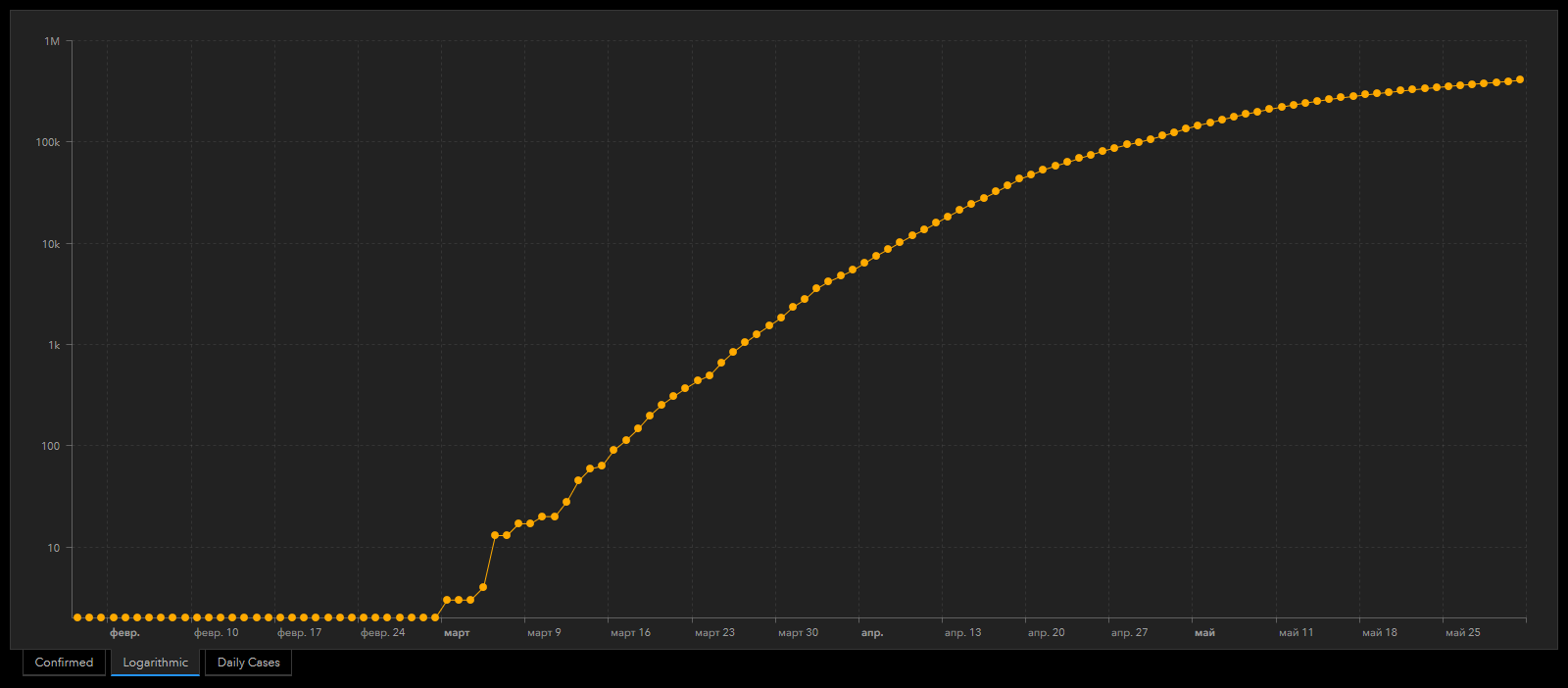The height and width of the screenshot is (688, 1568).
Task: Click the 1k y-axis label
Action: (x=54, y=345)
